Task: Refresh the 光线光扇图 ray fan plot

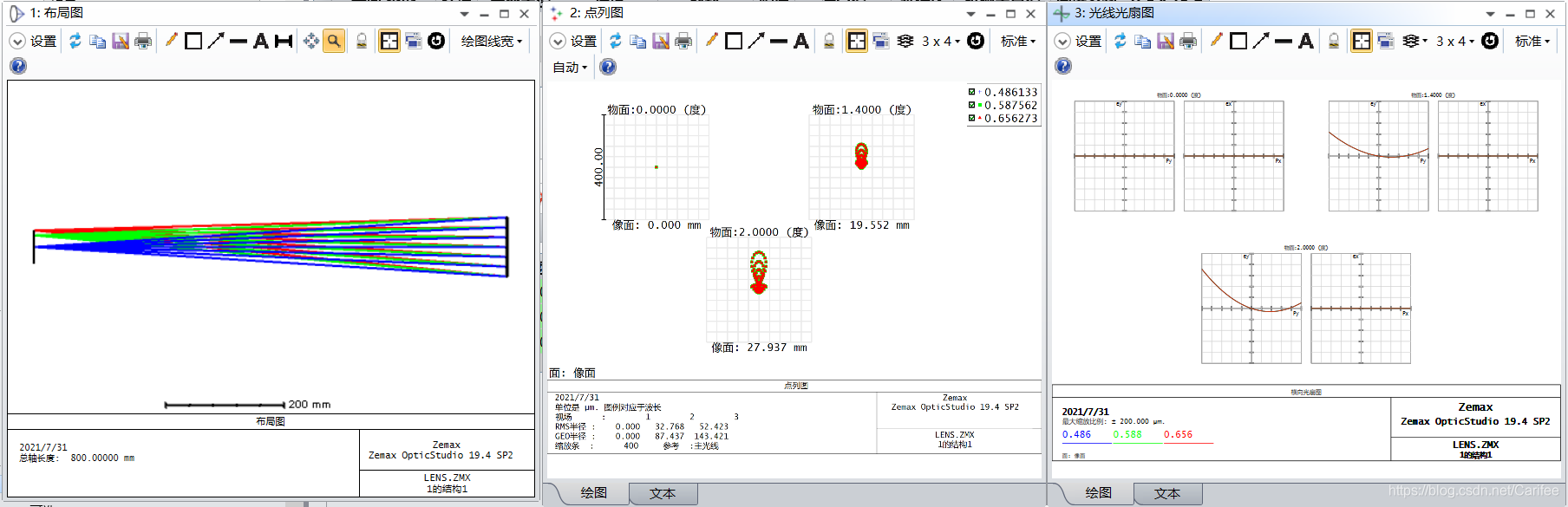Action: pyautogui.click(x=1120, y=41)
